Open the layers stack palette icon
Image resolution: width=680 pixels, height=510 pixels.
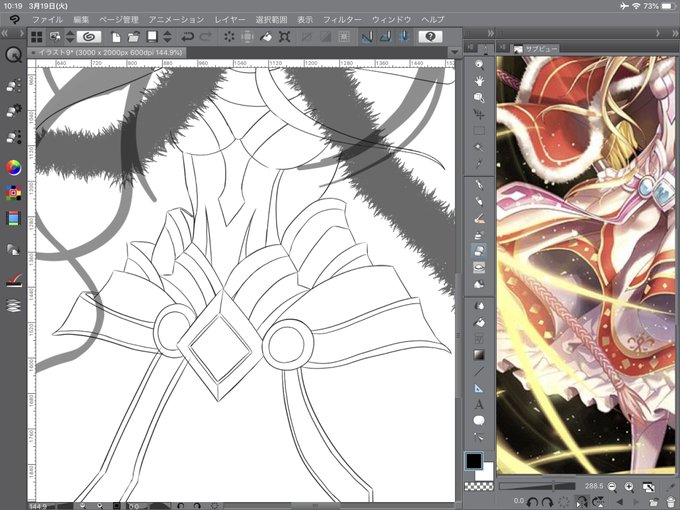[13, 305]
